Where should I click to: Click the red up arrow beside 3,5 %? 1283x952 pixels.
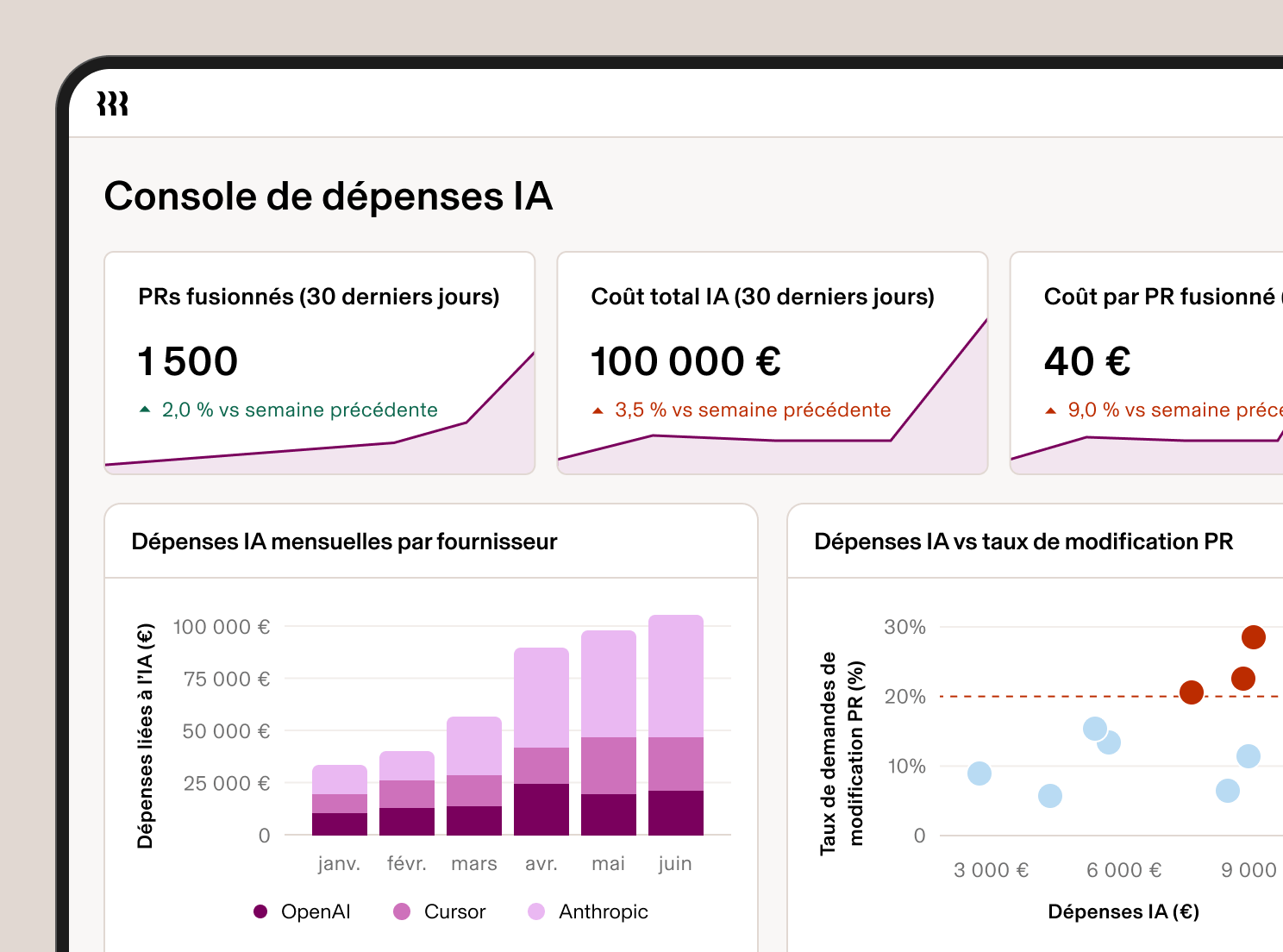[x=598, y=410]
